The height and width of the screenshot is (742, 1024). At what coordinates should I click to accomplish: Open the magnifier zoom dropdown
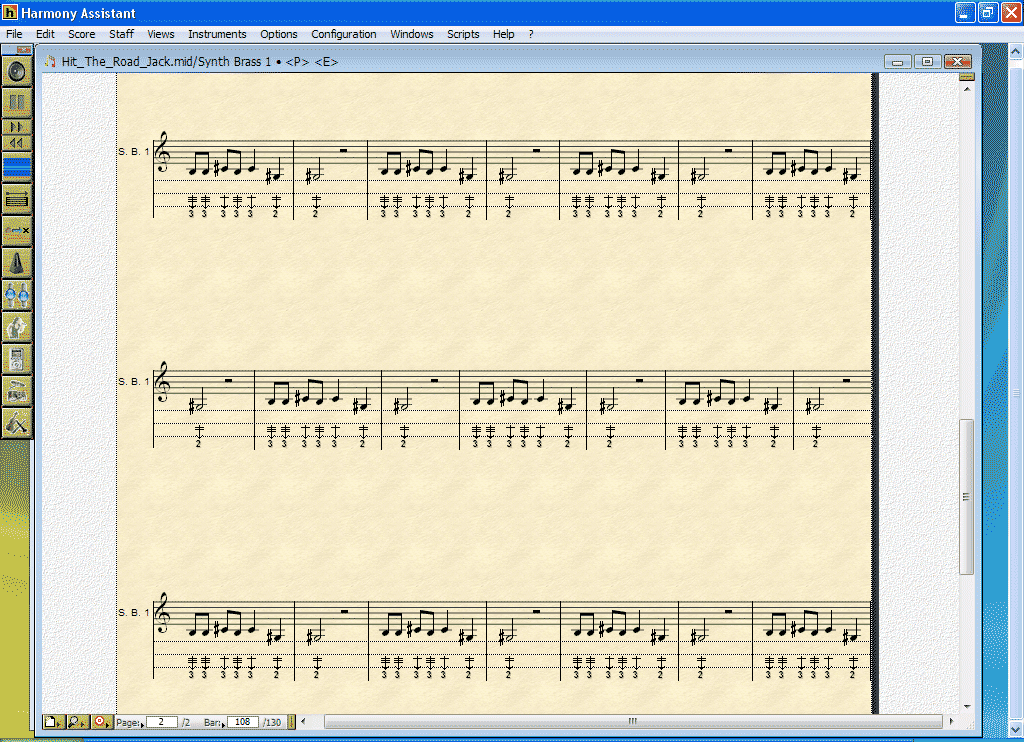pos(78,722)
